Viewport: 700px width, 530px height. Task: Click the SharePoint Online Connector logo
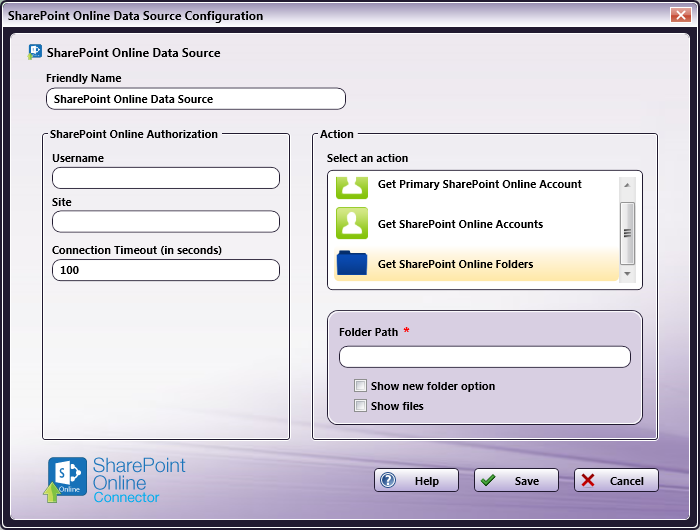114,480
